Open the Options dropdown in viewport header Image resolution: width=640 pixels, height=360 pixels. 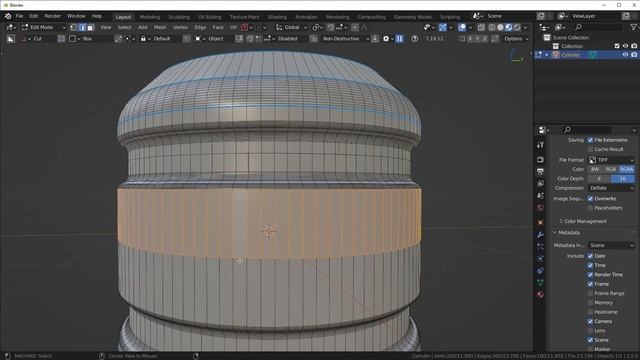516,39
